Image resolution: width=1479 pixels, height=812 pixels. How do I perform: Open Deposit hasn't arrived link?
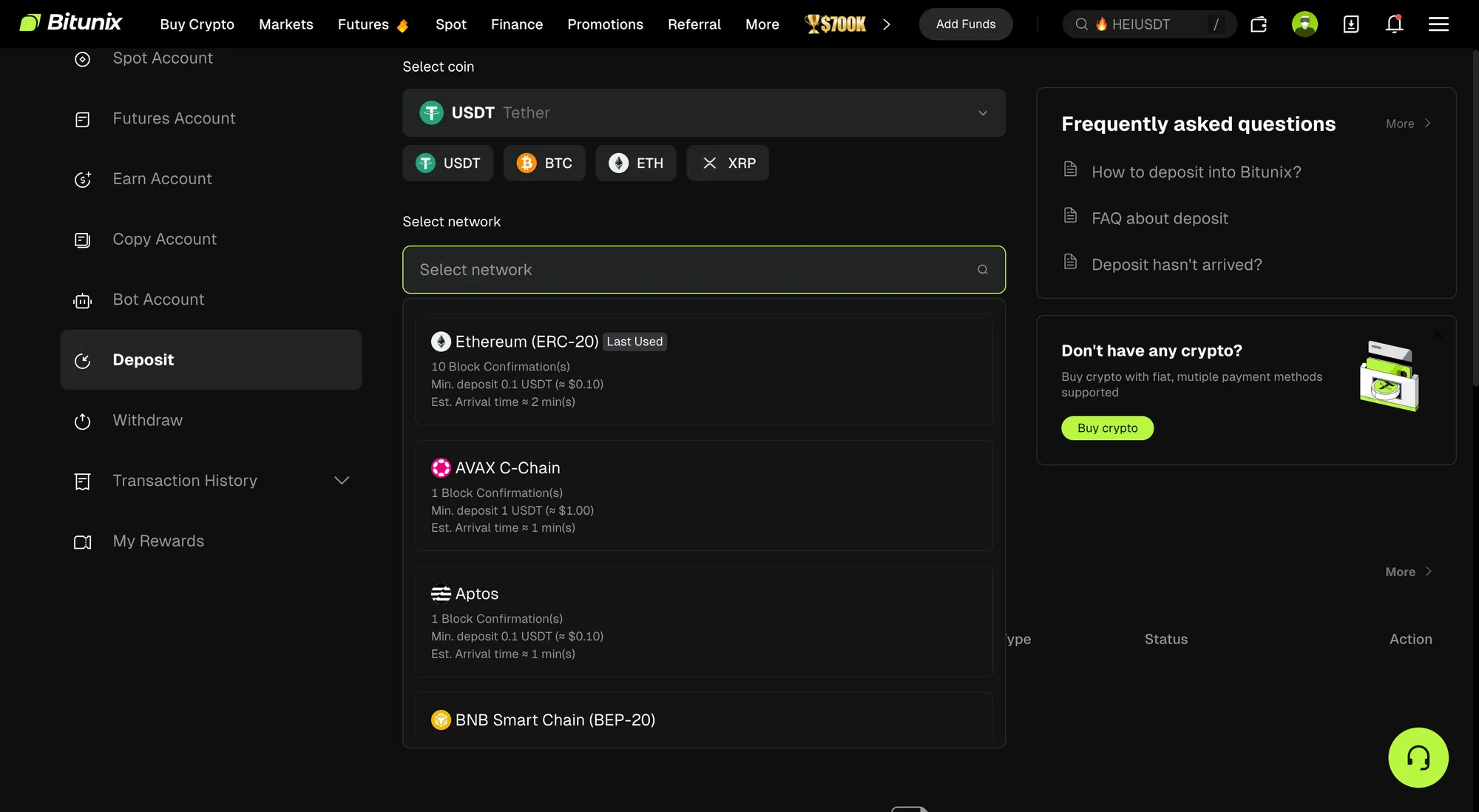(x=1177, y=265)
